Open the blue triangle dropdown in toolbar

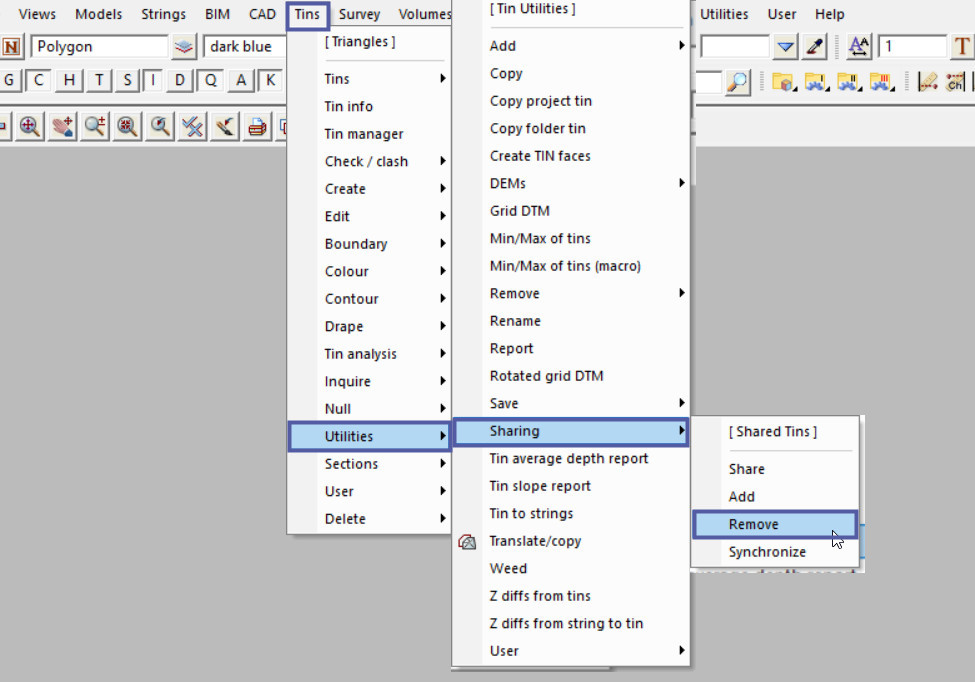786,47
